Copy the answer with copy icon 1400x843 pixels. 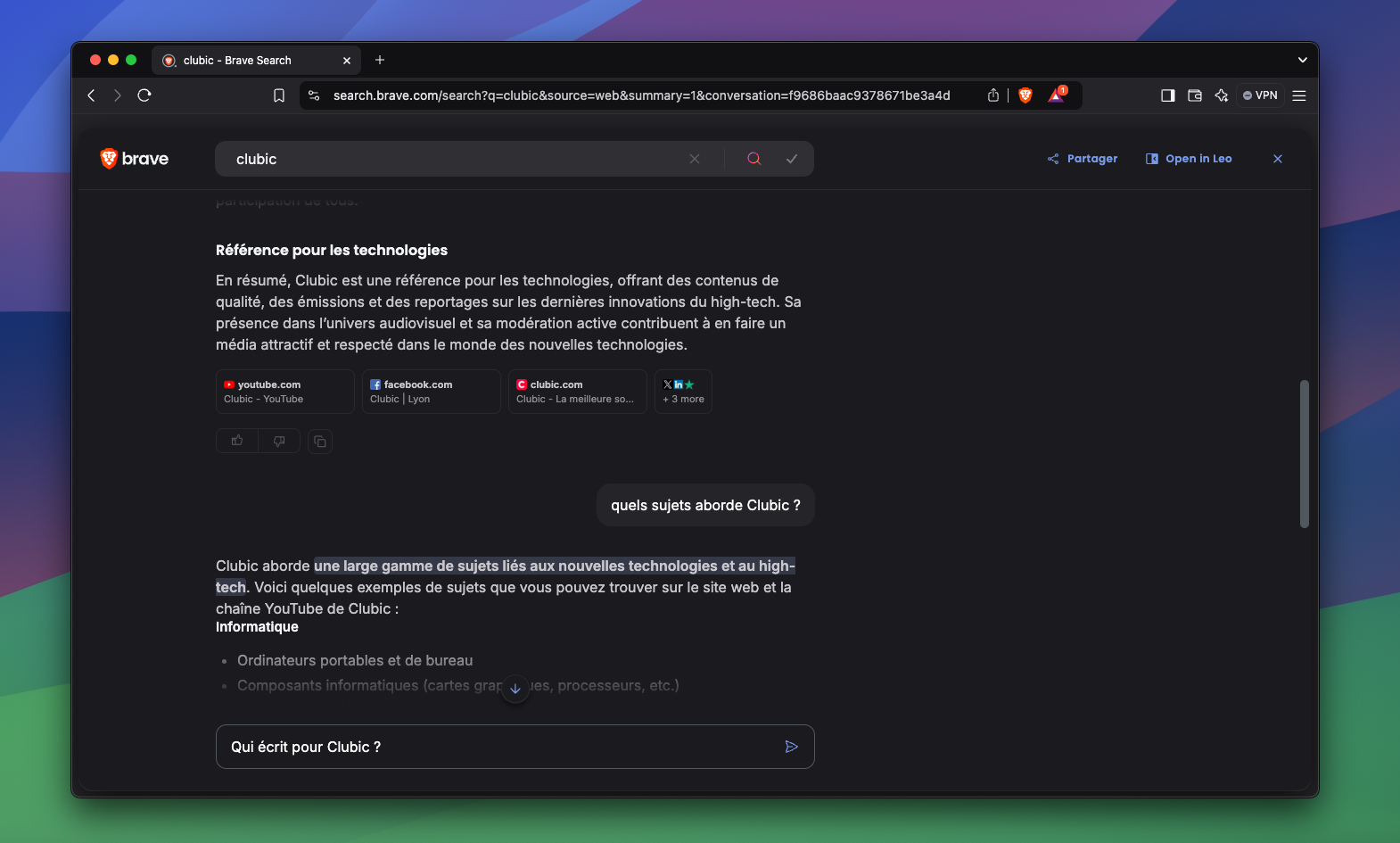click(320, 442)
